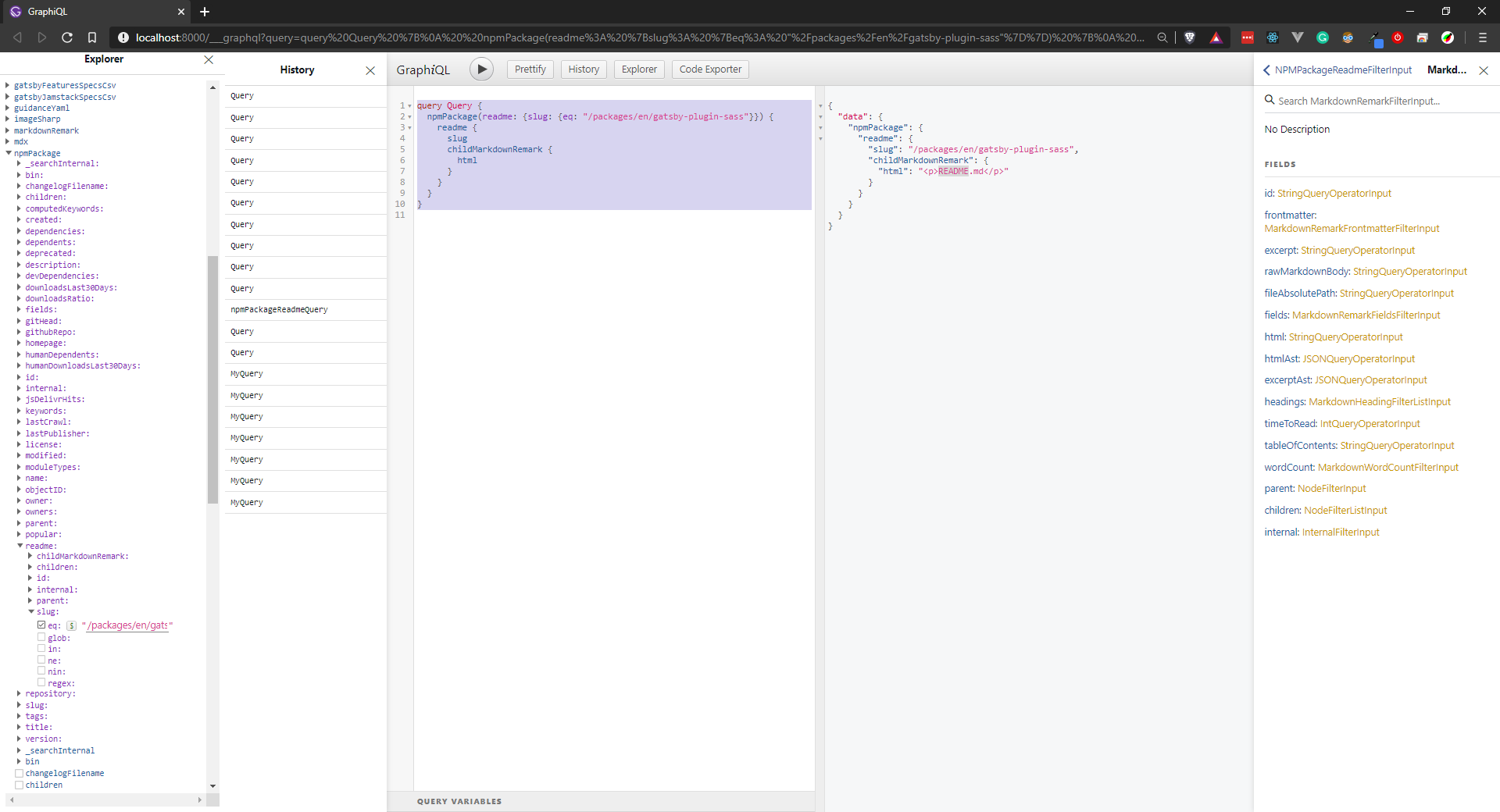The height and width of the screenshot is (812, 1500).
Task: Expand the dependencies: argument node
Action: [20, 231]
